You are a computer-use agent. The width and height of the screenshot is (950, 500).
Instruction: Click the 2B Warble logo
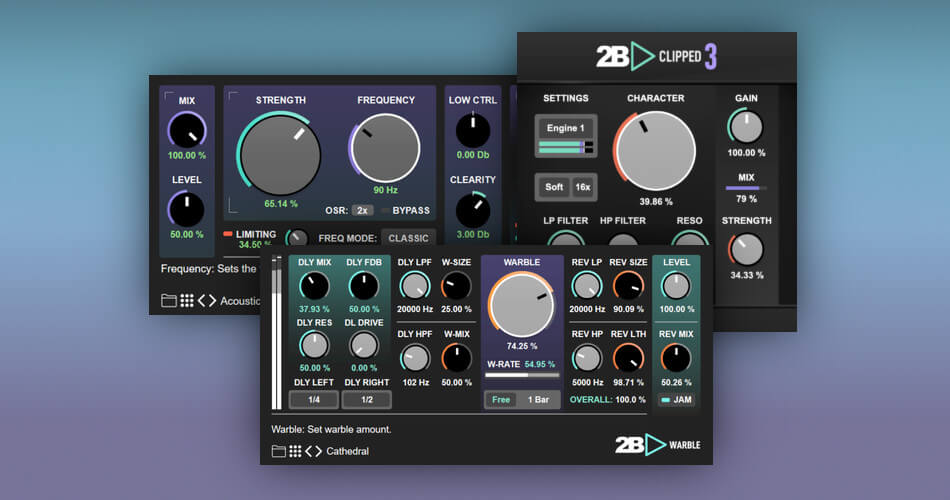(x=657, y=445)
